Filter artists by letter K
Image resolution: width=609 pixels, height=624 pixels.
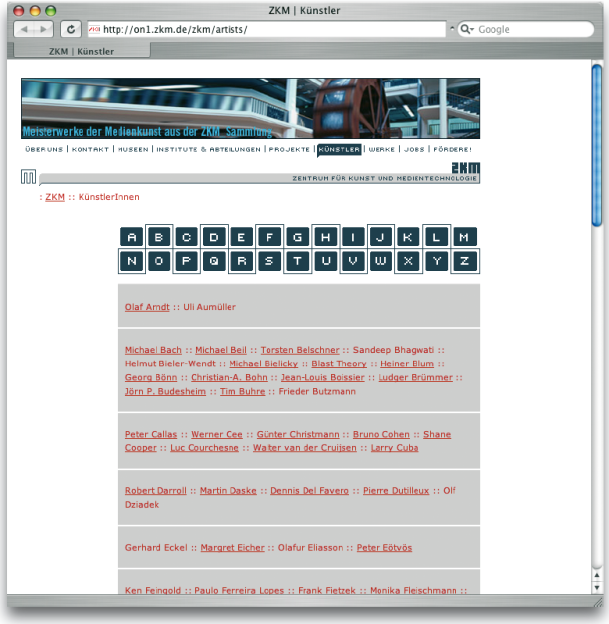point(408,237)
